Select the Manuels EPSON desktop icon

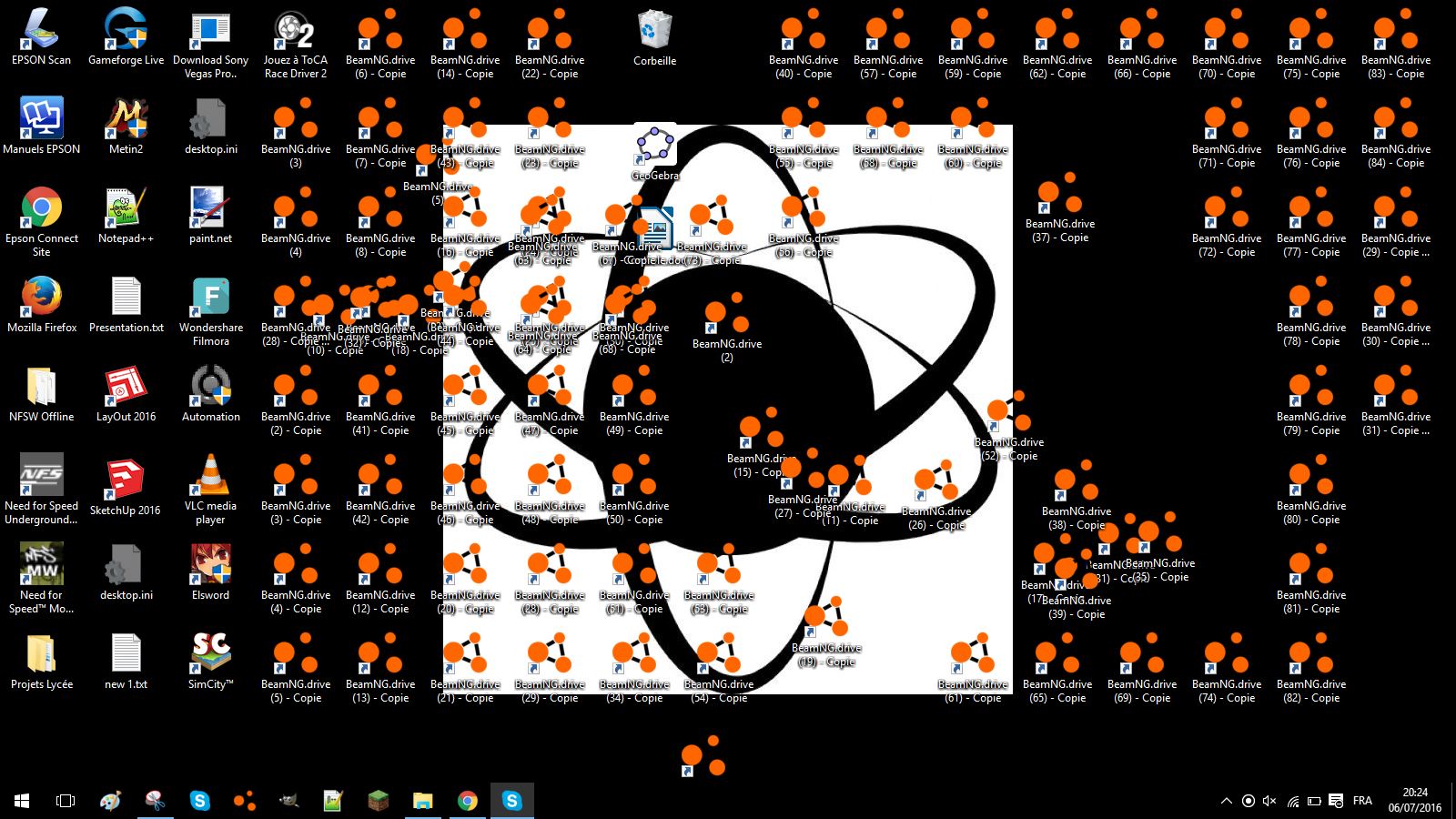pos(41,127)
